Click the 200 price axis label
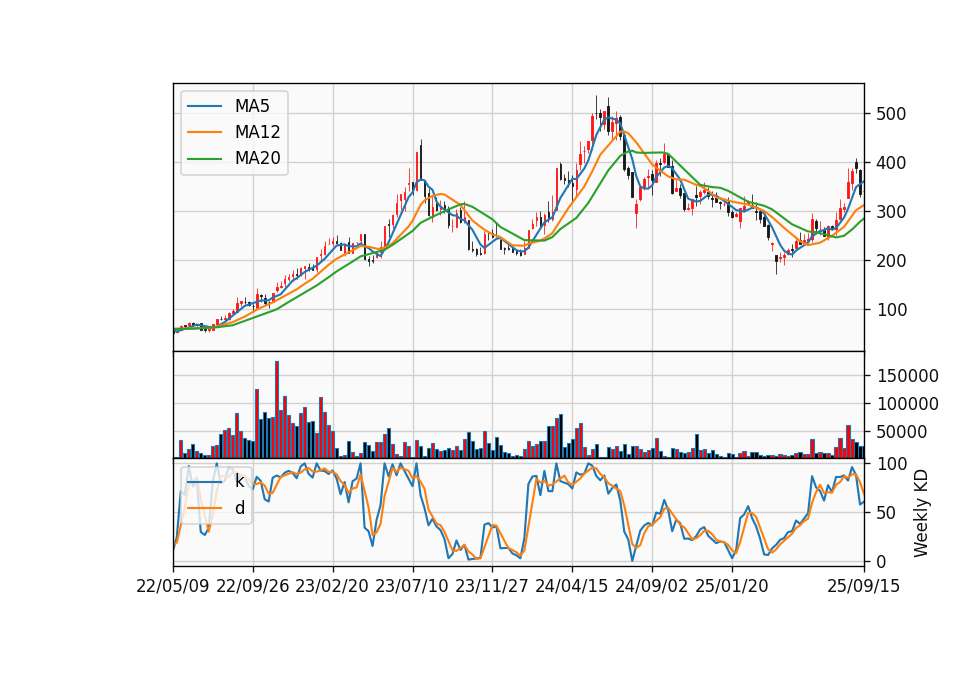The height and width of the screenshot is (690, 960). (x=891, y=261)
